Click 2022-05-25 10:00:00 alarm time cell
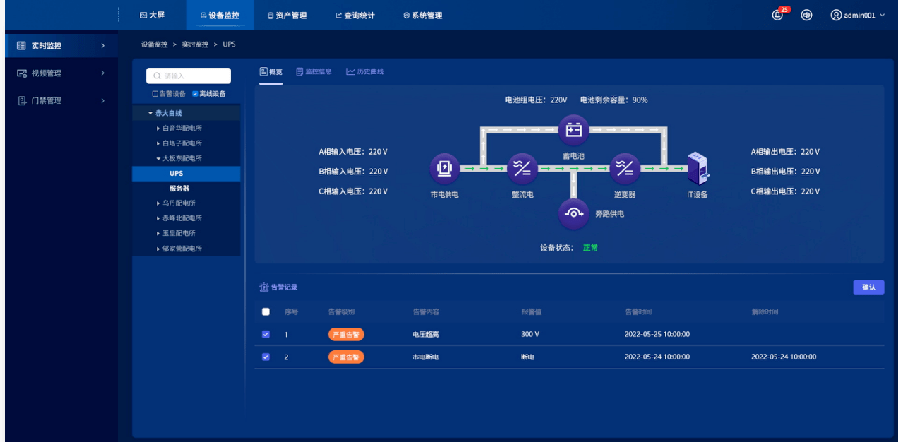 [x=656, y=334]
